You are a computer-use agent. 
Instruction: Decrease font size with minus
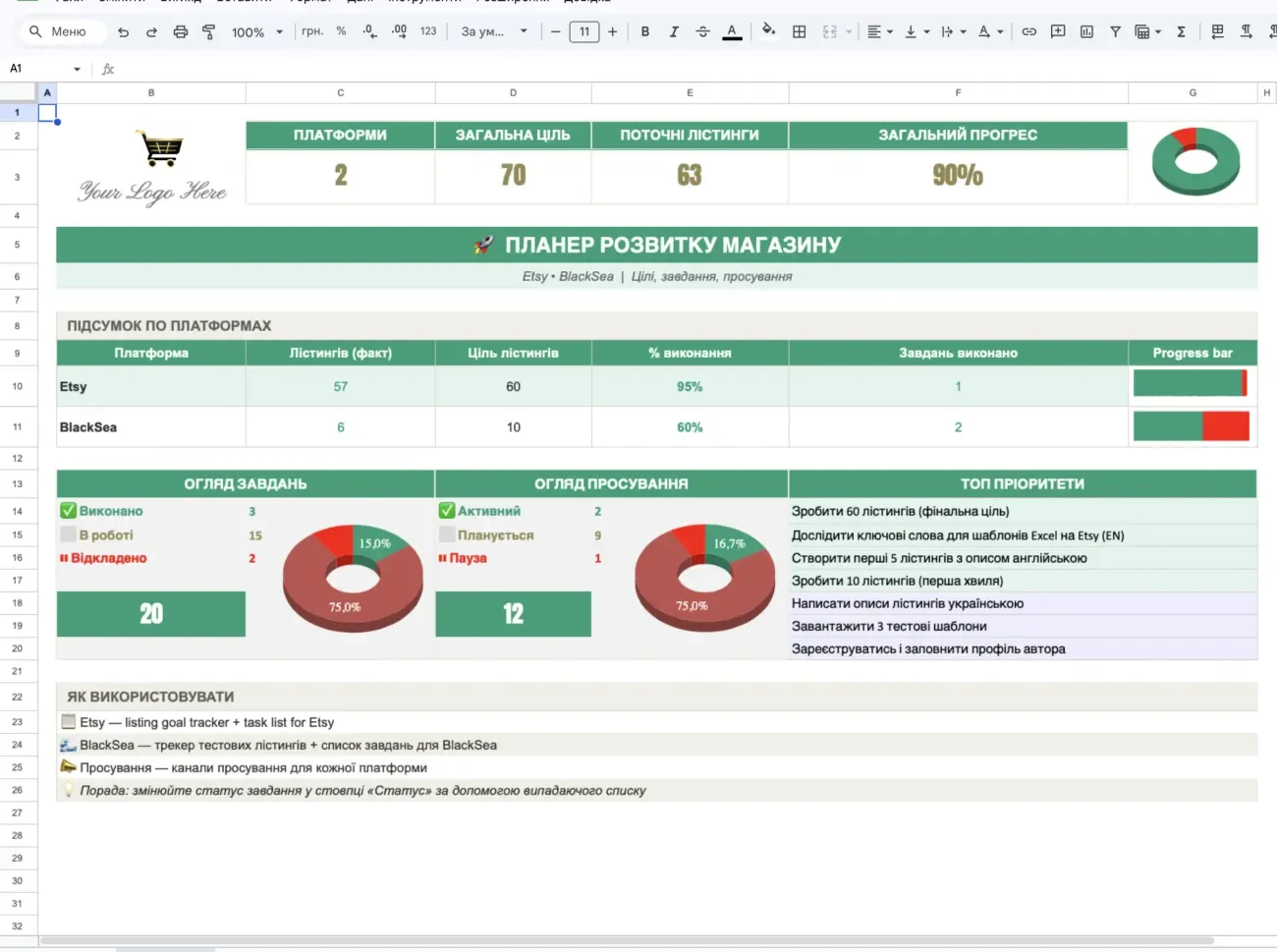click(555, 31)
